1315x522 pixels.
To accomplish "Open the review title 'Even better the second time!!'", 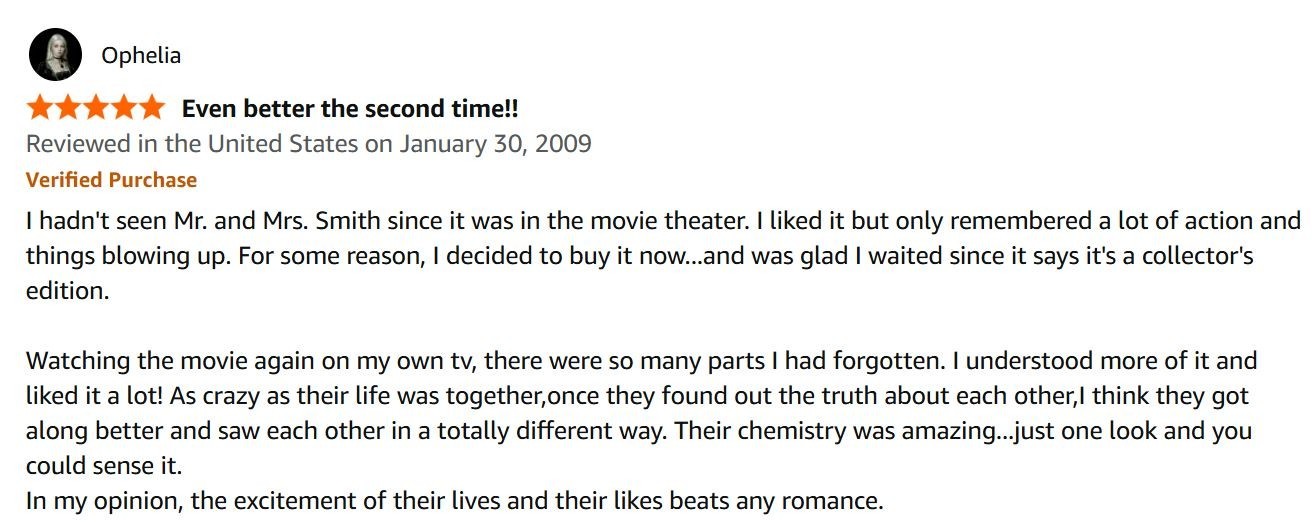I will pos(350,108).
